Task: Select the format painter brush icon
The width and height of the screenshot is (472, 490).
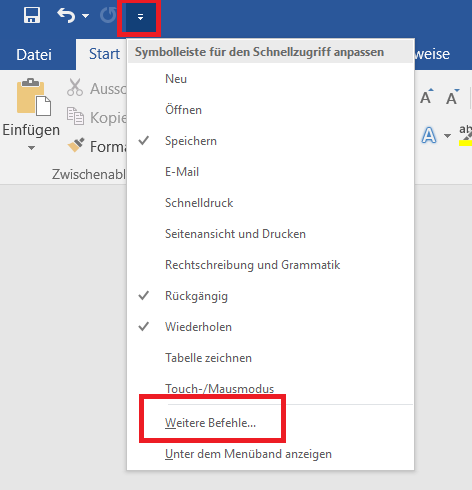Action: click(76, 145)
